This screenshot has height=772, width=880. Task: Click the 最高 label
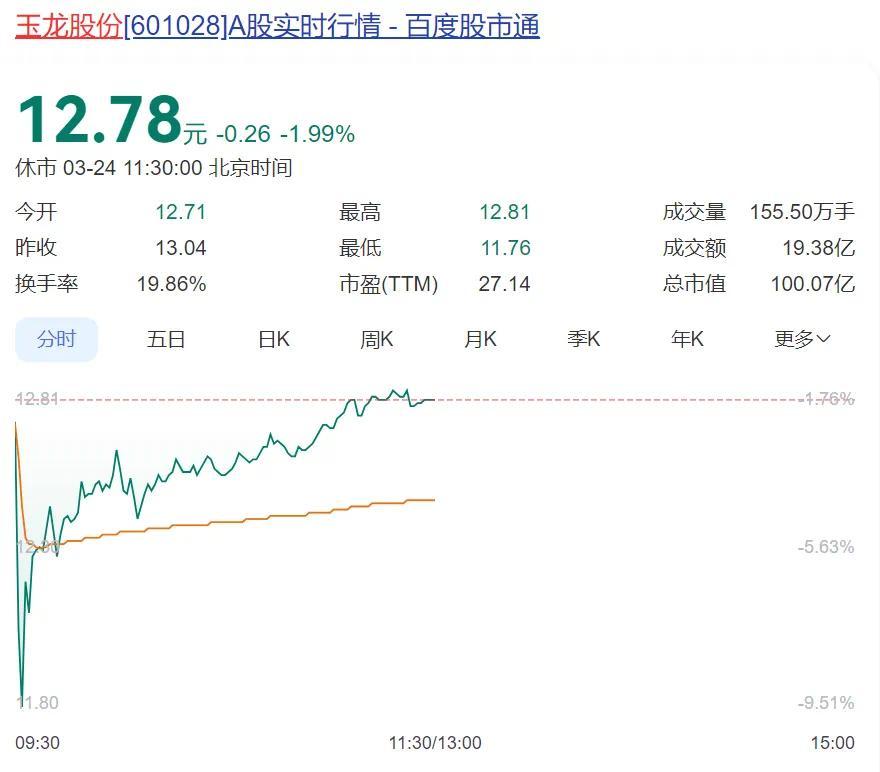click(360, 212)
